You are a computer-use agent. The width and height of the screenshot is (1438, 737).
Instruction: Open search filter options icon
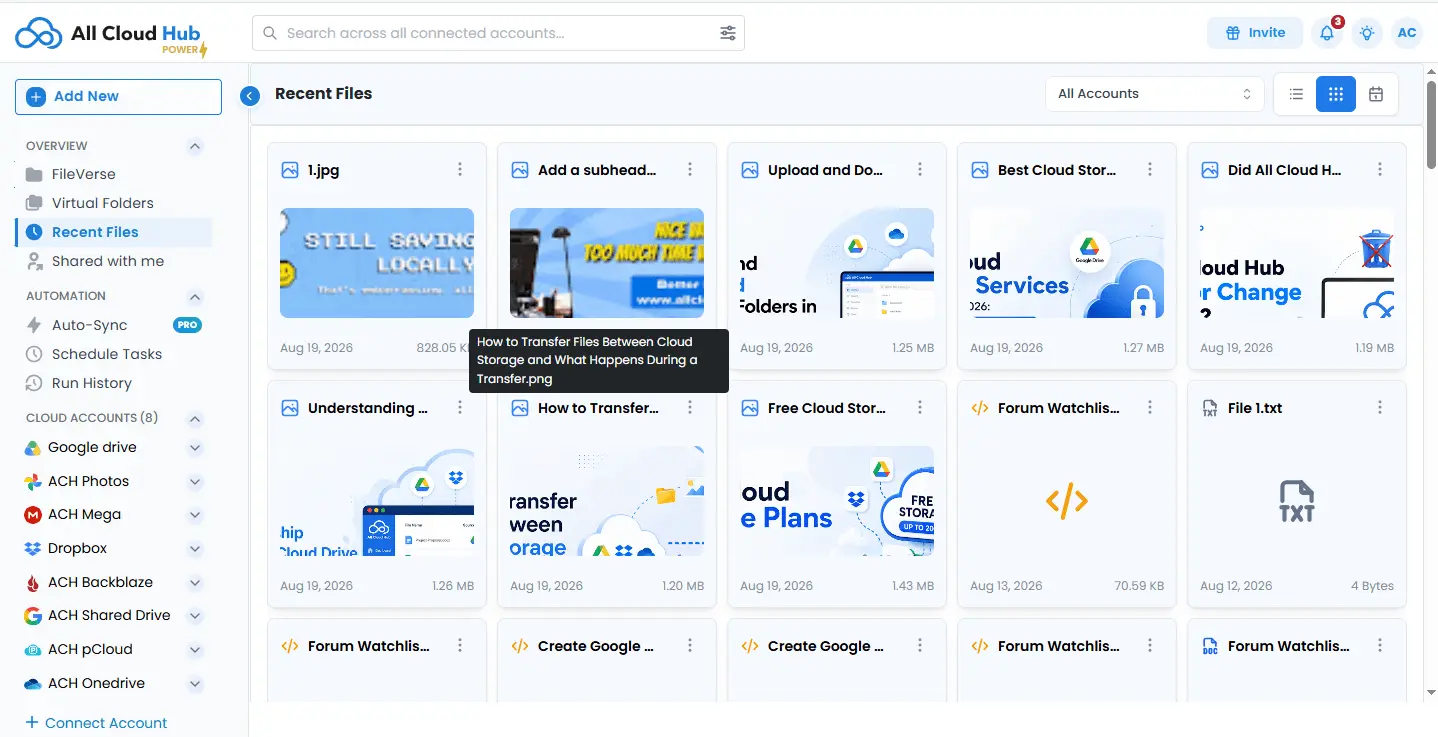(x=728, y=33)
